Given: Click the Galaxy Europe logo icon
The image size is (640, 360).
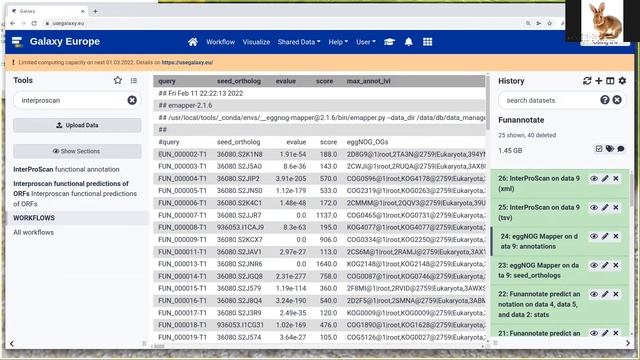Looking at the screenshot, I should tap(17, 42).
